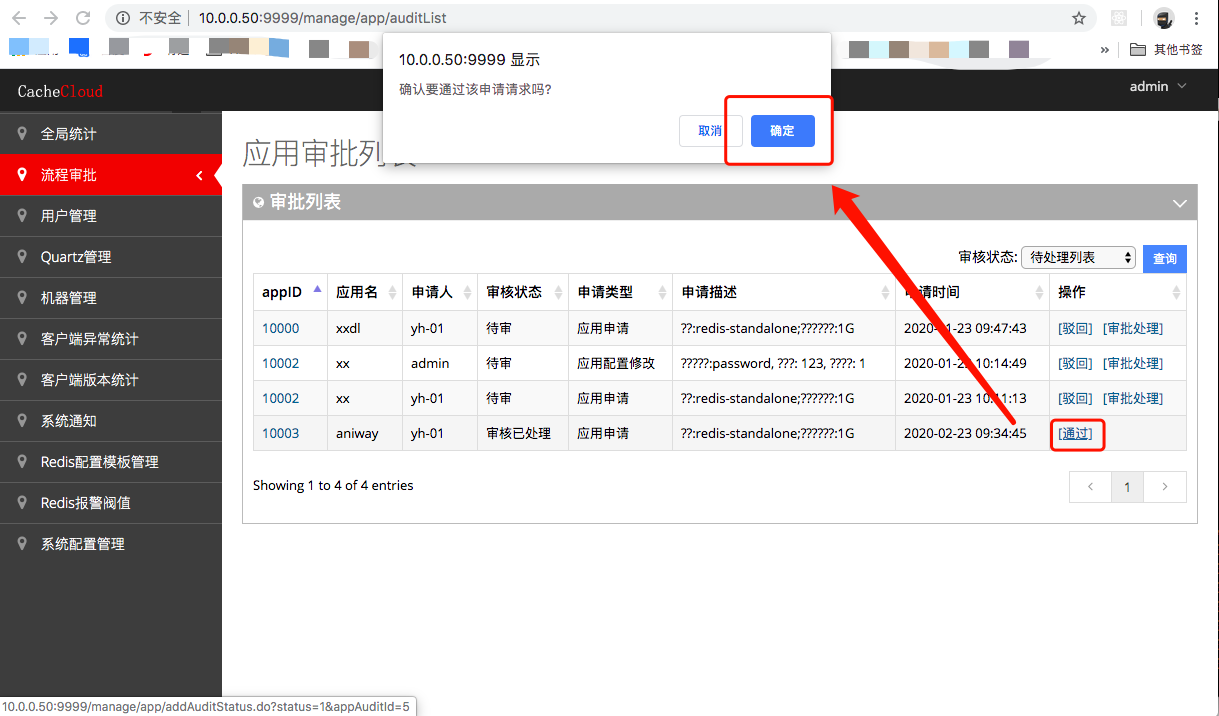Click CacheCloud logo
The width and height of the screenshot is (1219, 716).
pyautogui.click(x=60, y=91)
